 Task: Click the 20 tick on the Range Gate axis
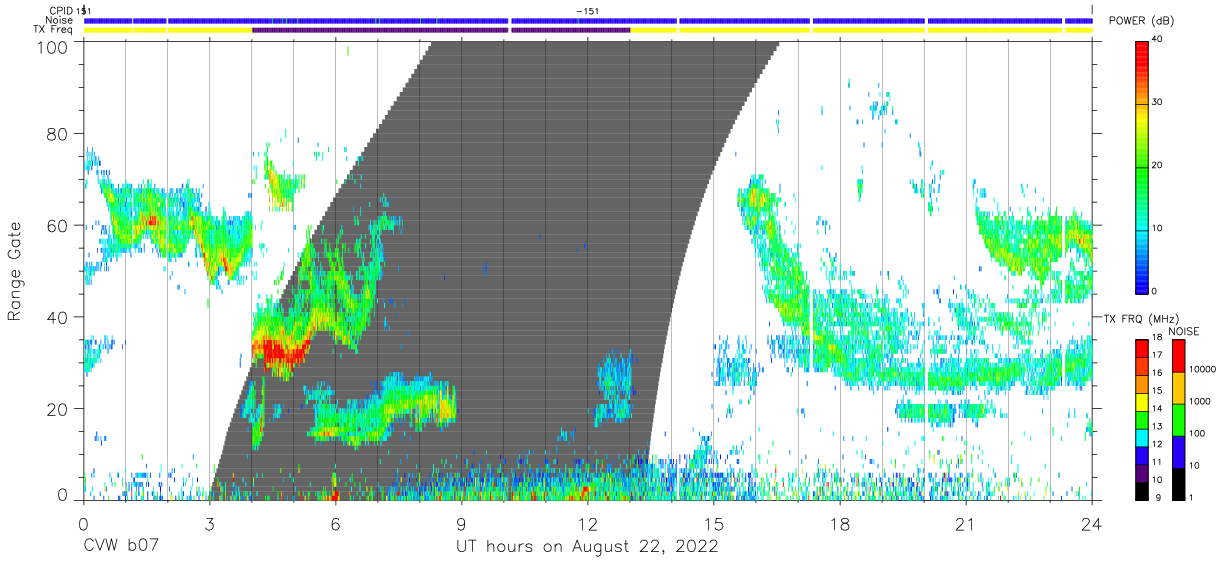click(57, 409)
